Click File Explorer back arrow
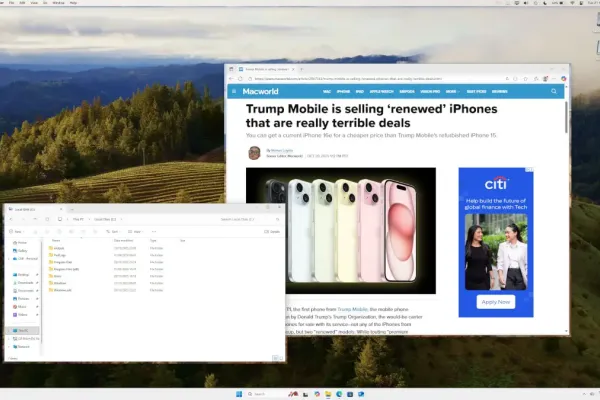Viewport: 600px width, 400px height. pos(11,219)
